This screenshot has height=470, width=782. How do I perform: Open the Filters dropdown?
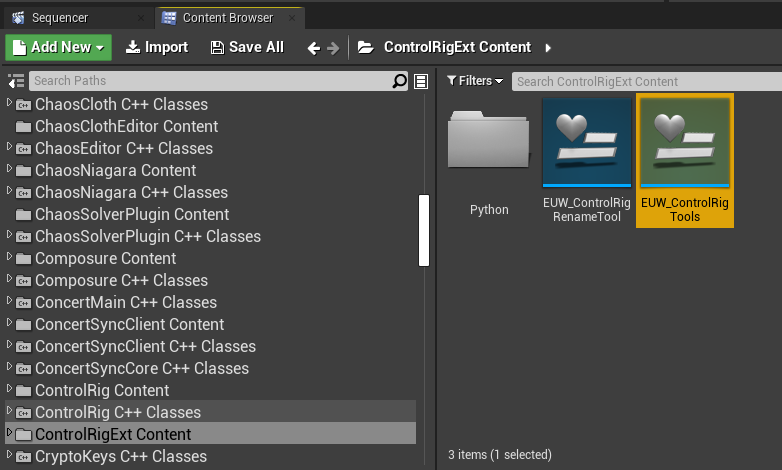point(475,81)
